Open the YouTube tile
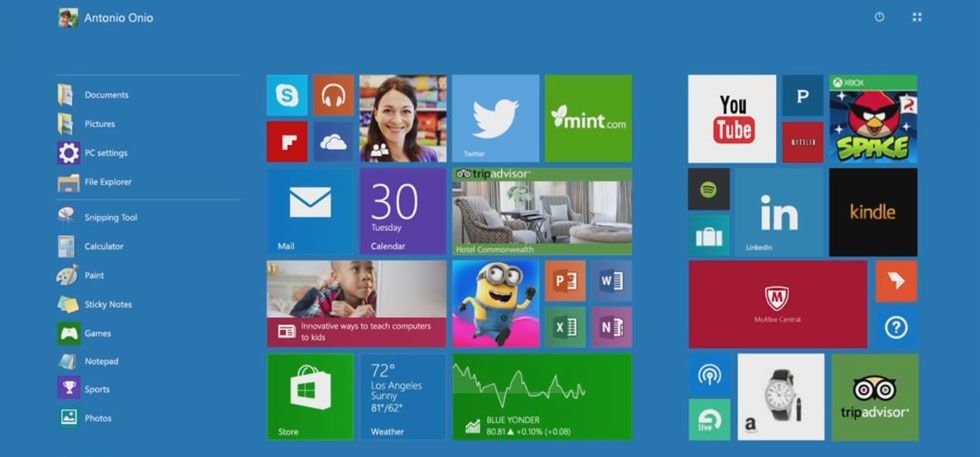 tap(732, 118)
